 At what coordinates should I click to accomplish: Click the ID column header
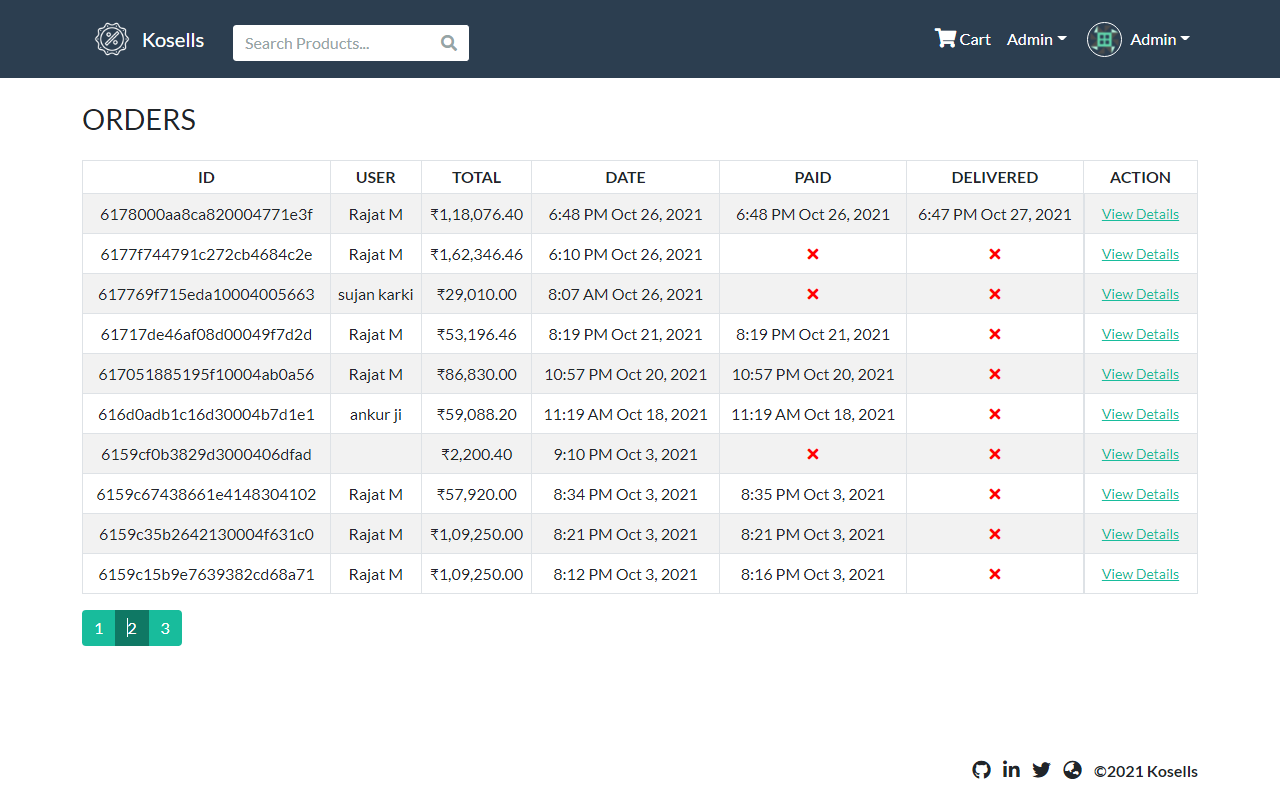point(206,177)
